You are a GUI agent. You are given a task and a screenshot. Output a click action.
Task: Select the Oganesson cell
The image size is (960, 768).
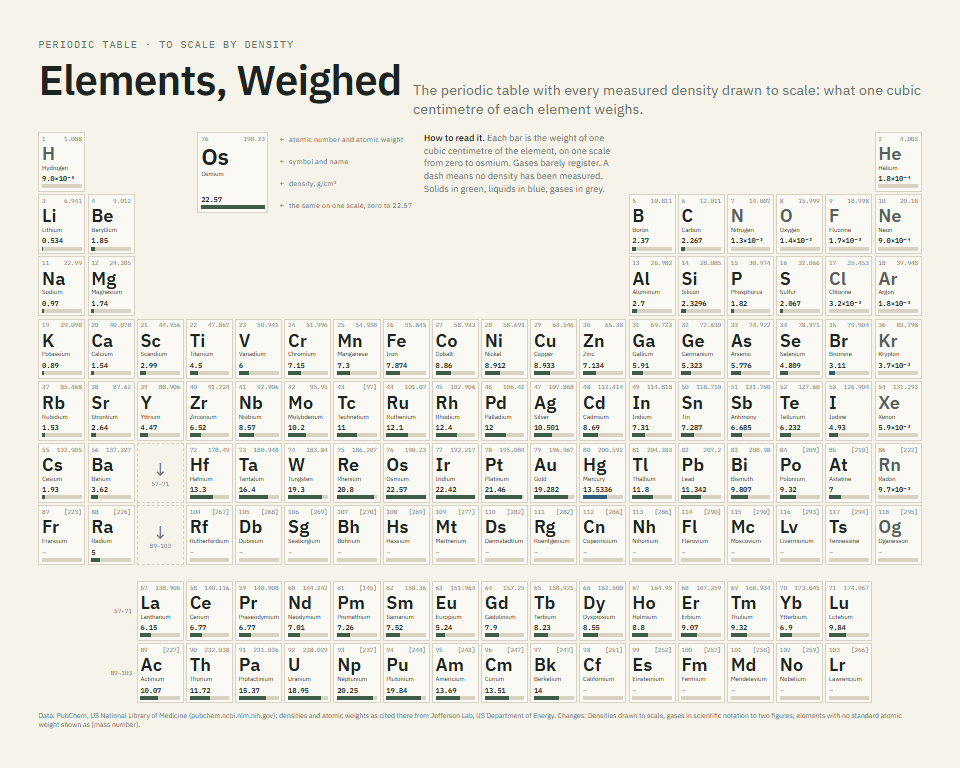tap(898, 535)
